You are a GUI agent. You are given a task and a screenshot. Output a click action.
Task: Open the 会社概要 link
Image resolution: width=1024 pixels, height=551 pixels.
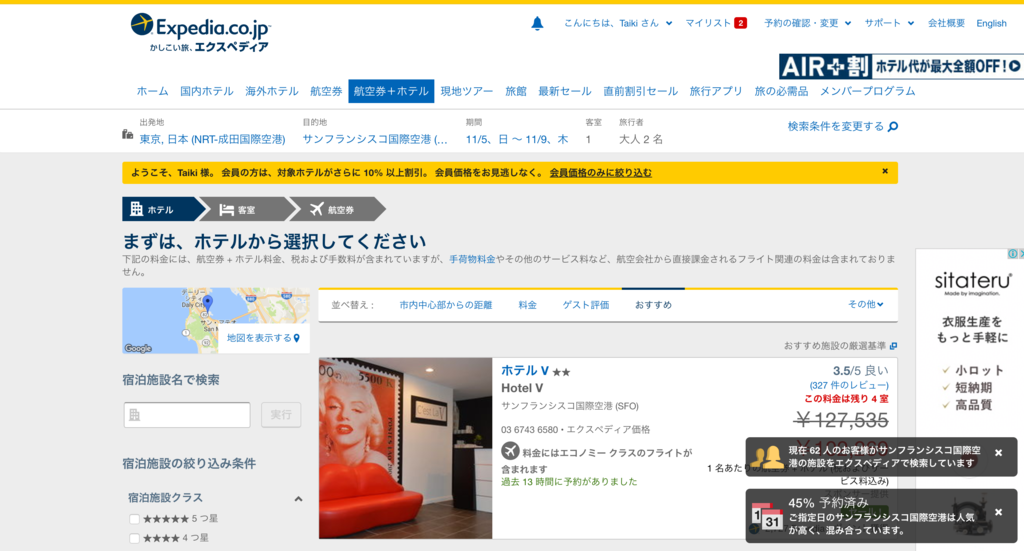tap(946, 23)
